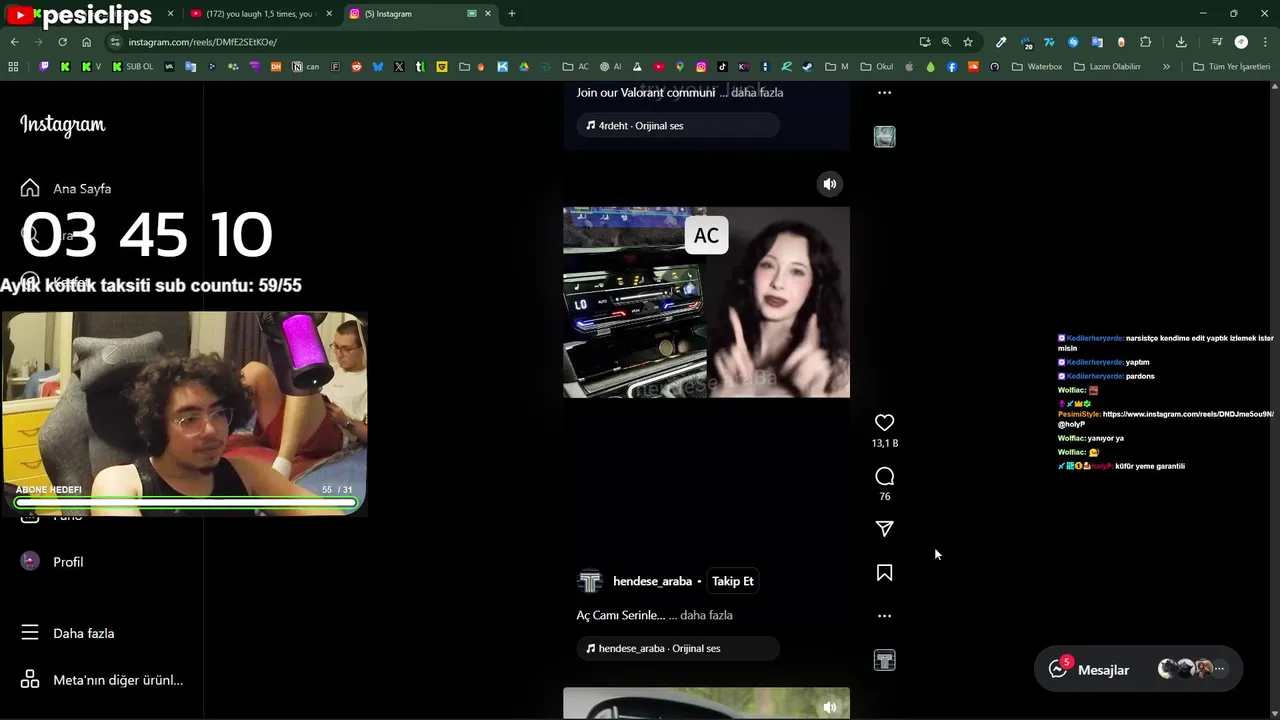The width and height of the screenshot is (1280, 720).
Task: Open the Shazam extension
Action: 1073,42
